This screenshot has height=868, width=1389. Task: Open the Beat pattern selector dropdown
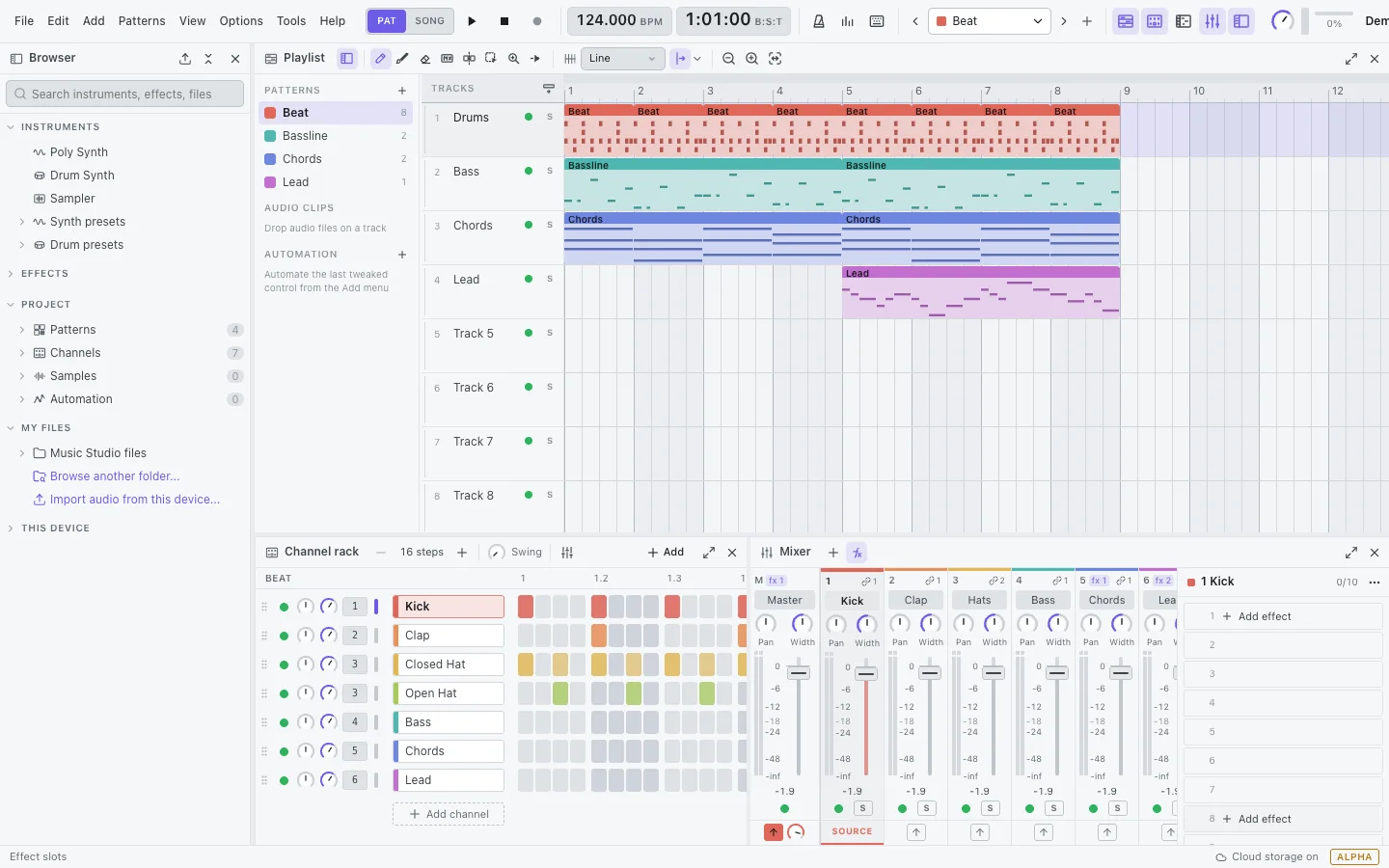tap(990, 21)
